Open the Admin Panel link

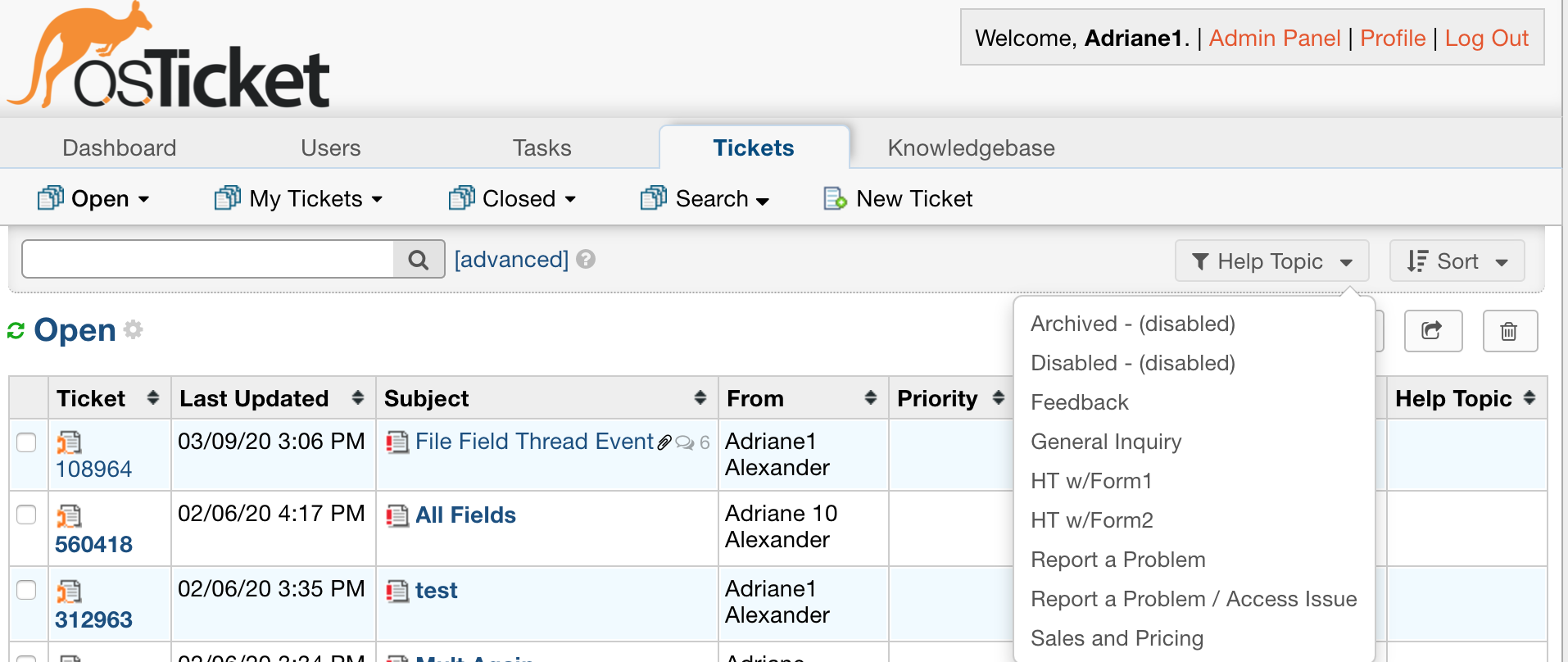[x=1274, y=39]
